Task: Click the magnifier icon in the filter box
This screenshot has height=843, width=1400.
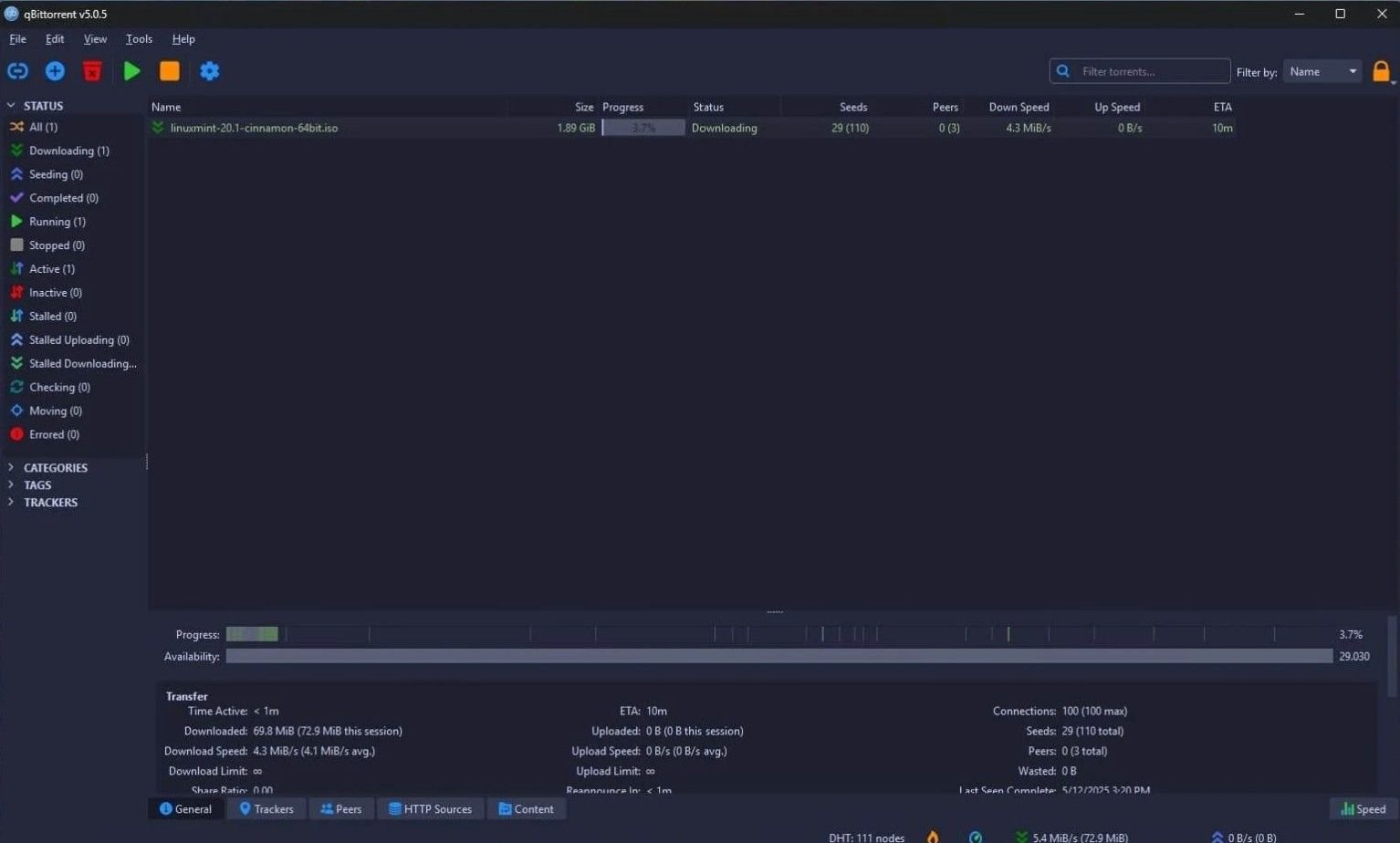Action: [x=1063, y=71]
